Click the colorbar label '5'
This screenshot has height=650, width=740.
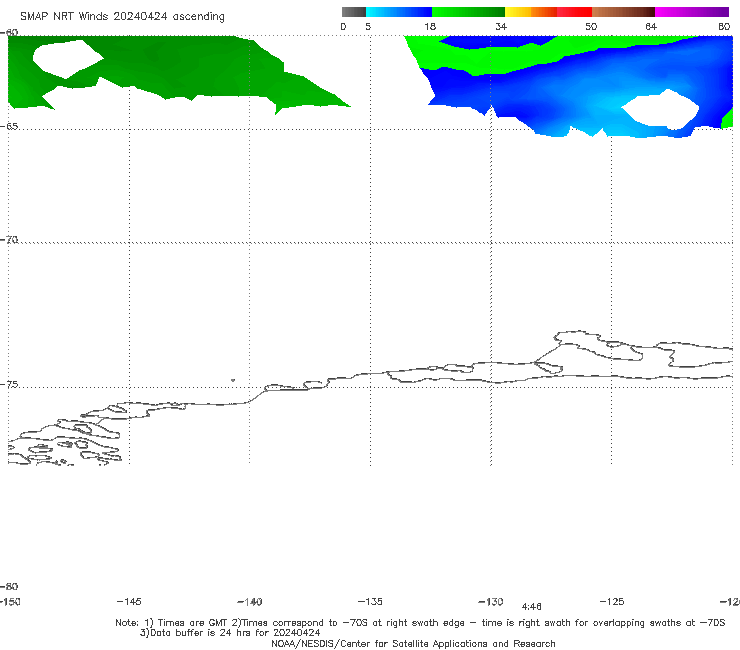(x=368, y=26)
